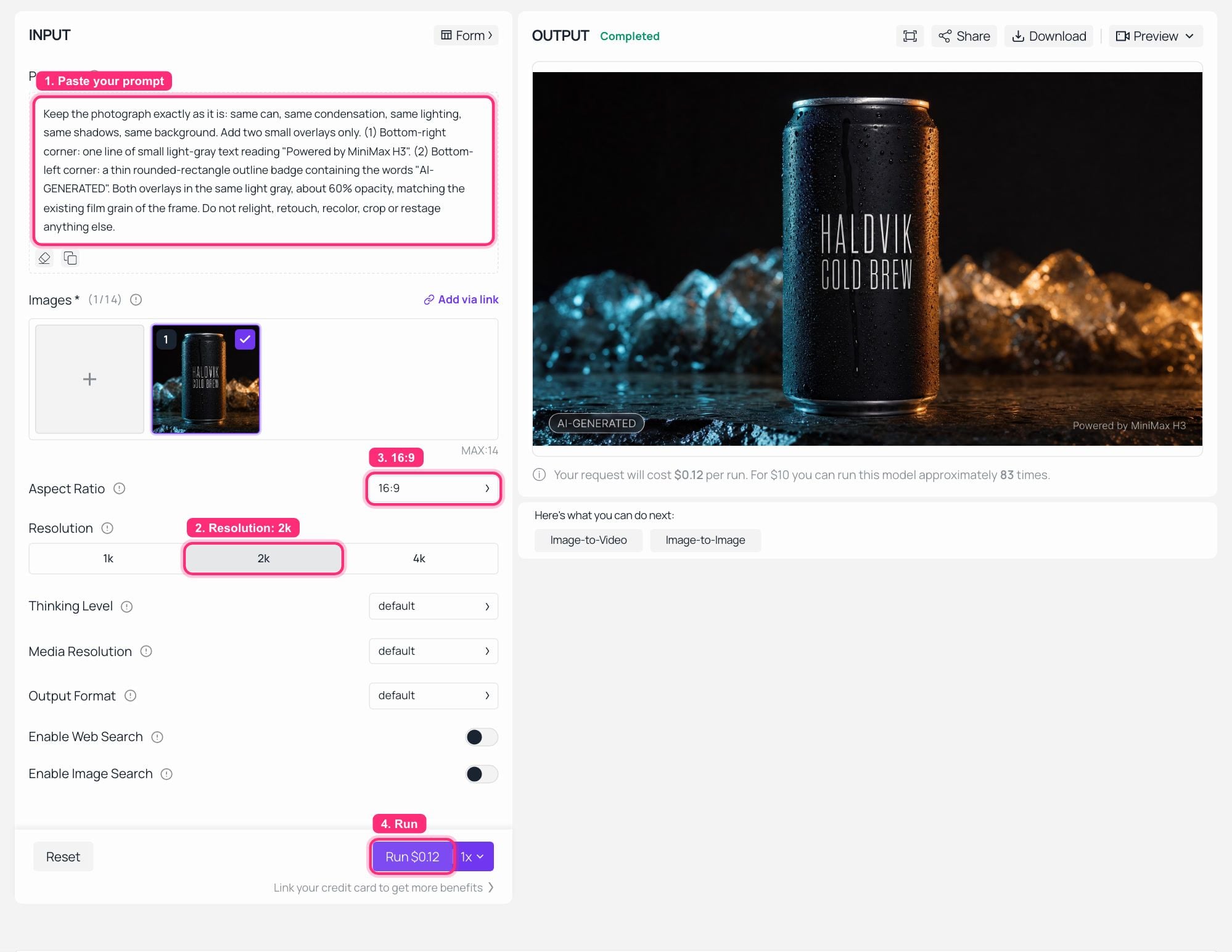The image size is (1232, 952).
Task: Click the MAX:14 image limit text
Action: (480, 451)
